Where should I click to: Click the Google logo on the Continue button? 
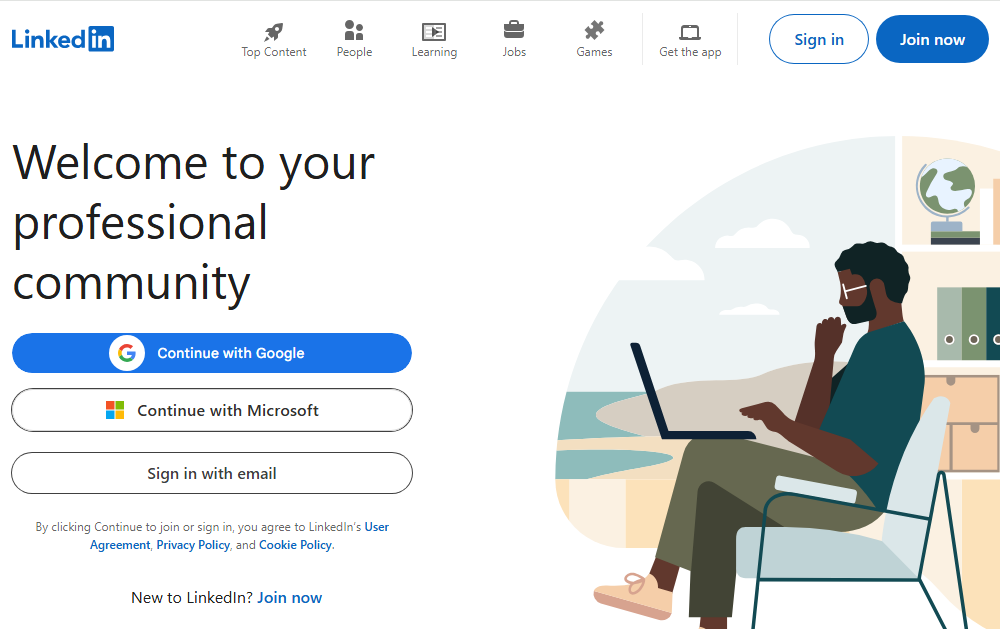(127, 353)
